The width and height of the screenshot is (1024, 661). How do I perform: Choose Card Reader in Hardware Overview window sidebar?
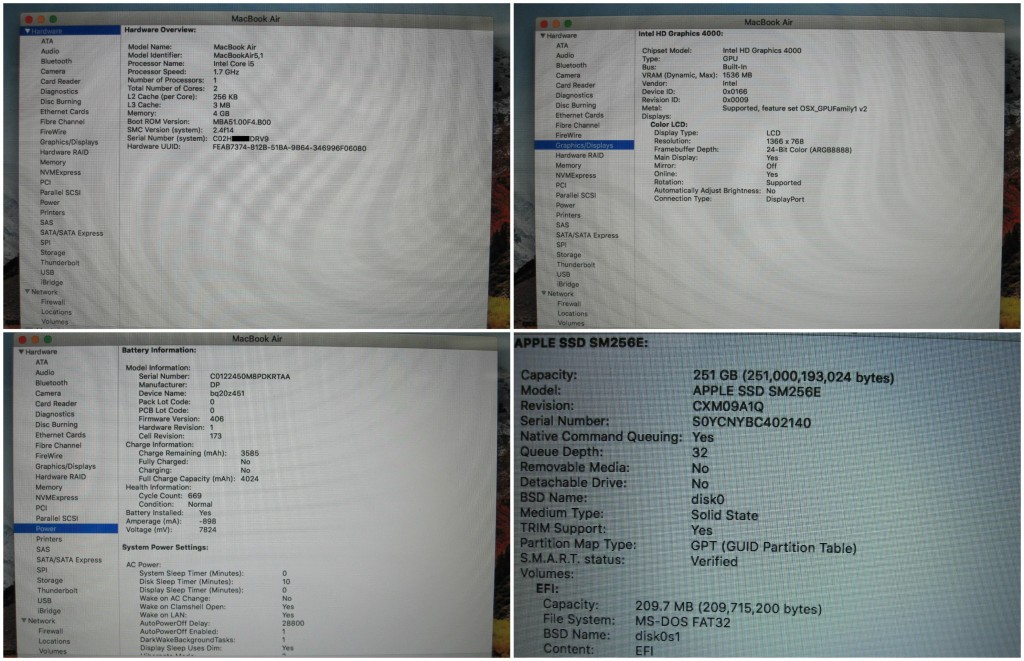pyautogui.click(x=60, y=82)
